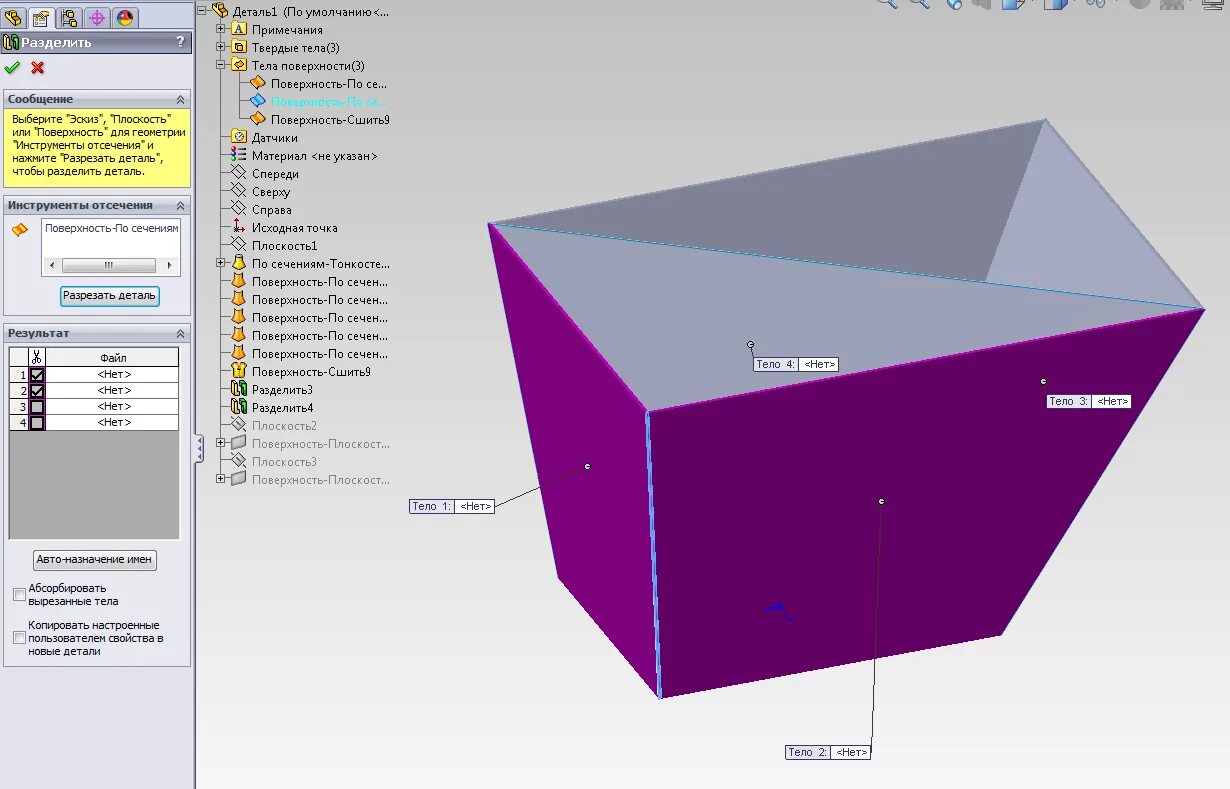Screen dimensions: 1230x789
Task: Collapse the Сообщение section chevron
Action: [180, 99]
